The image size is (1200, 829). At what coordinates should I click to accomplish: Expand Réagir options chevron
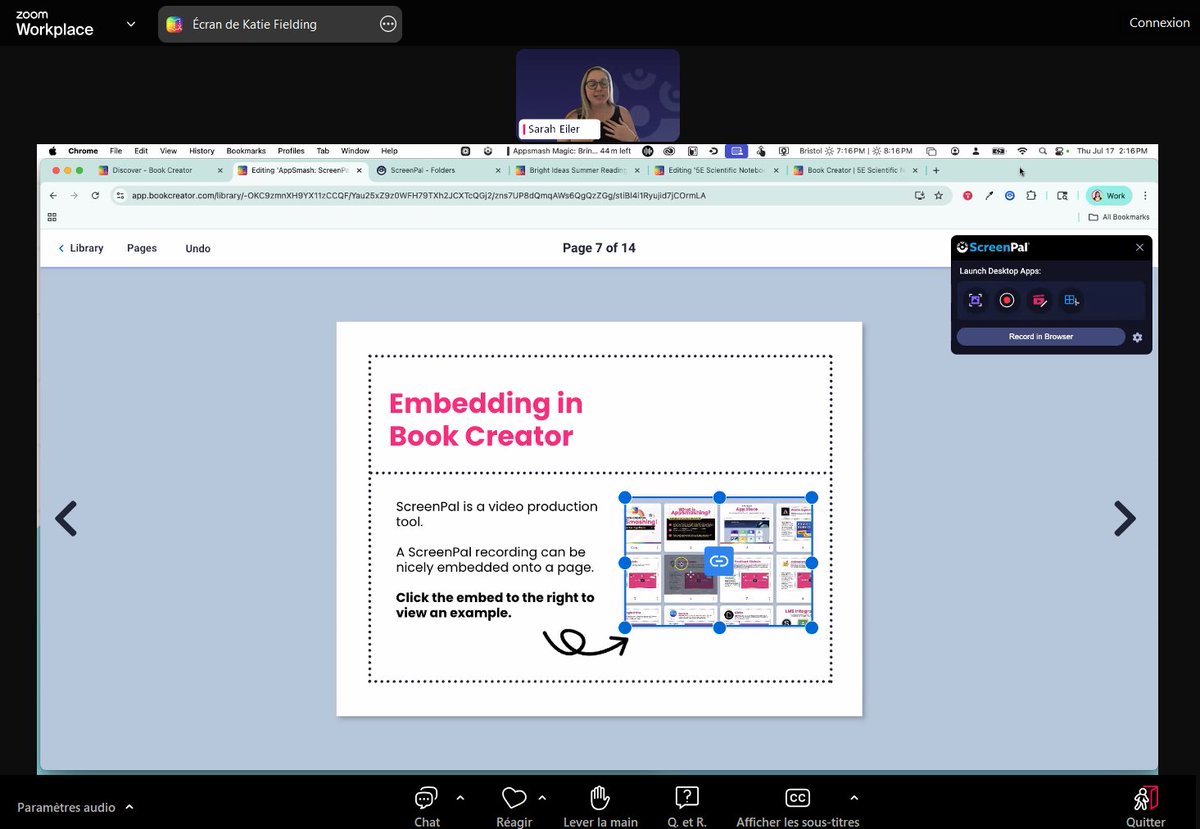click(542, 797)
